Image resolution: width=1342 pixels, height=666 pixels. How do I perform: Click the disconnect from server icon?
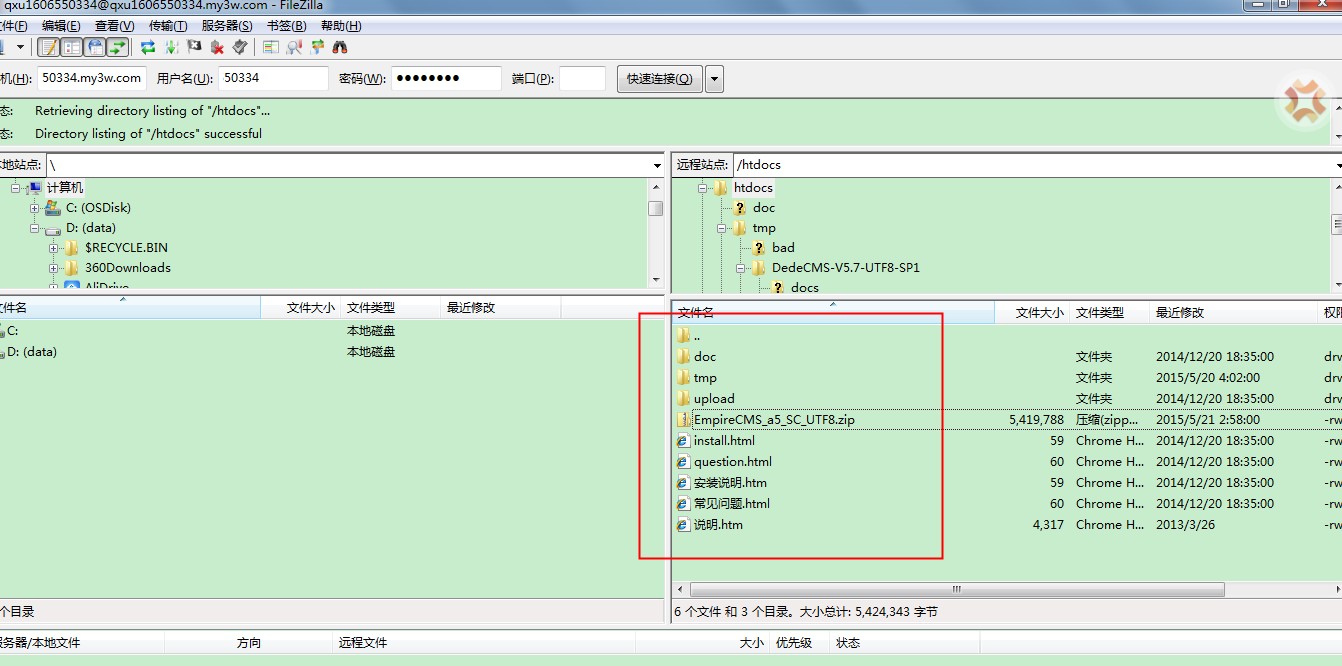[217, 47]
